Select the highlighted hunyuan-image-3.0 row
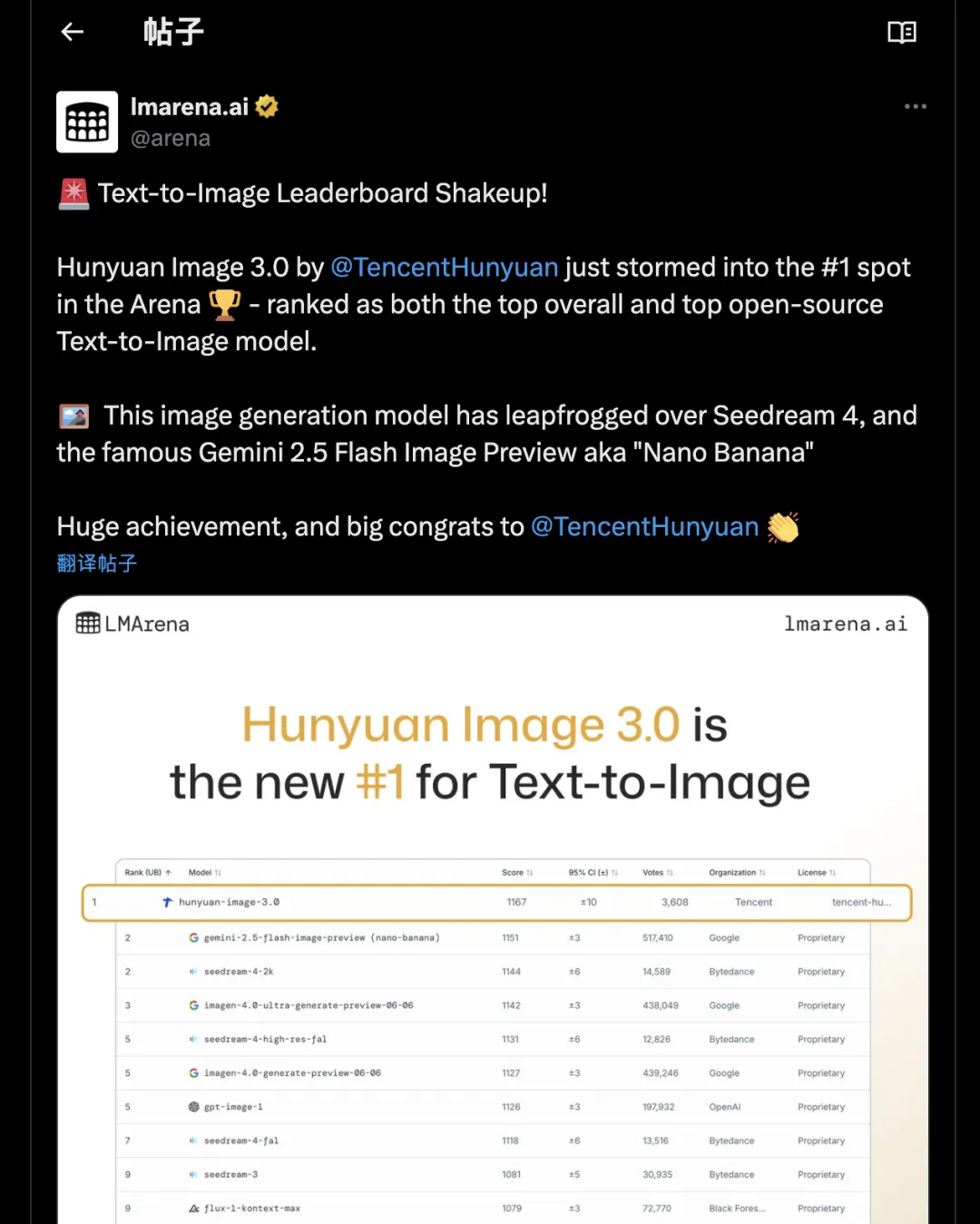The image size is (980, 1224). point(496,903)
